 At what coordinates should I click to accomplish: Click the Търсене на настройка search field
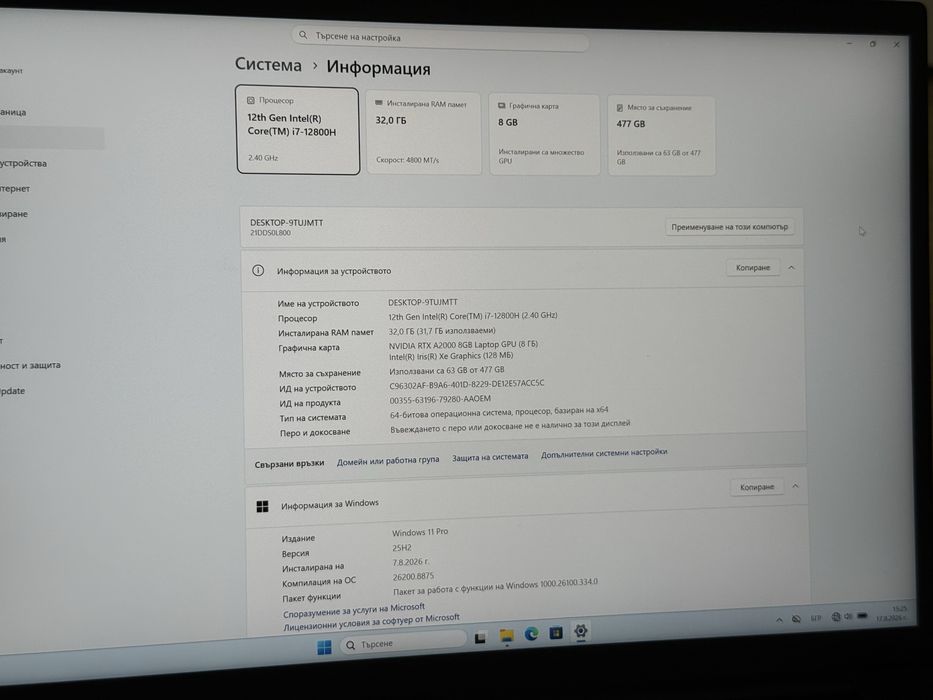point(440,38)
